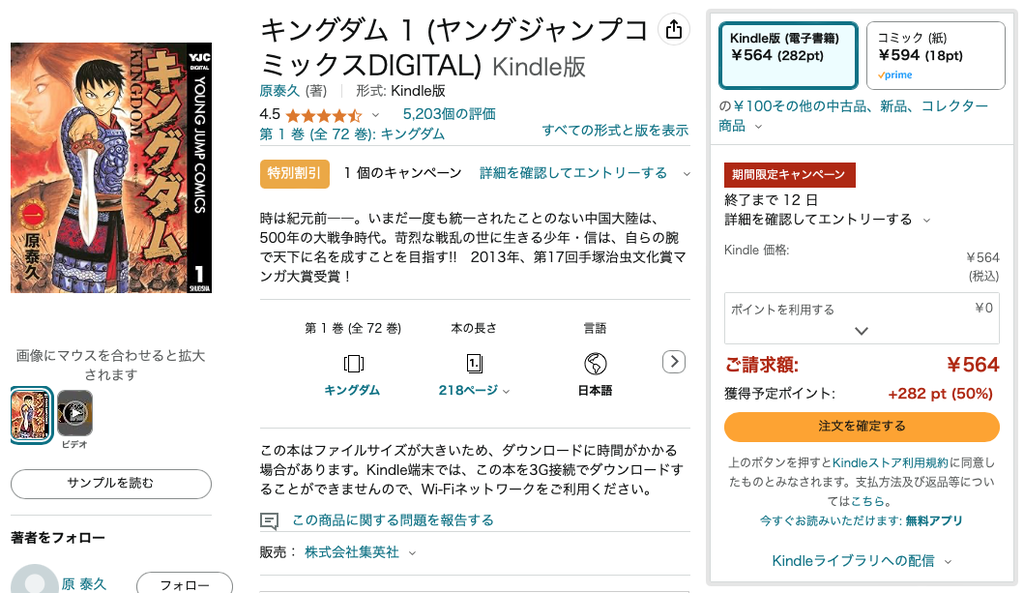Click the next arrow in the details carousel

tap(674, 361)
